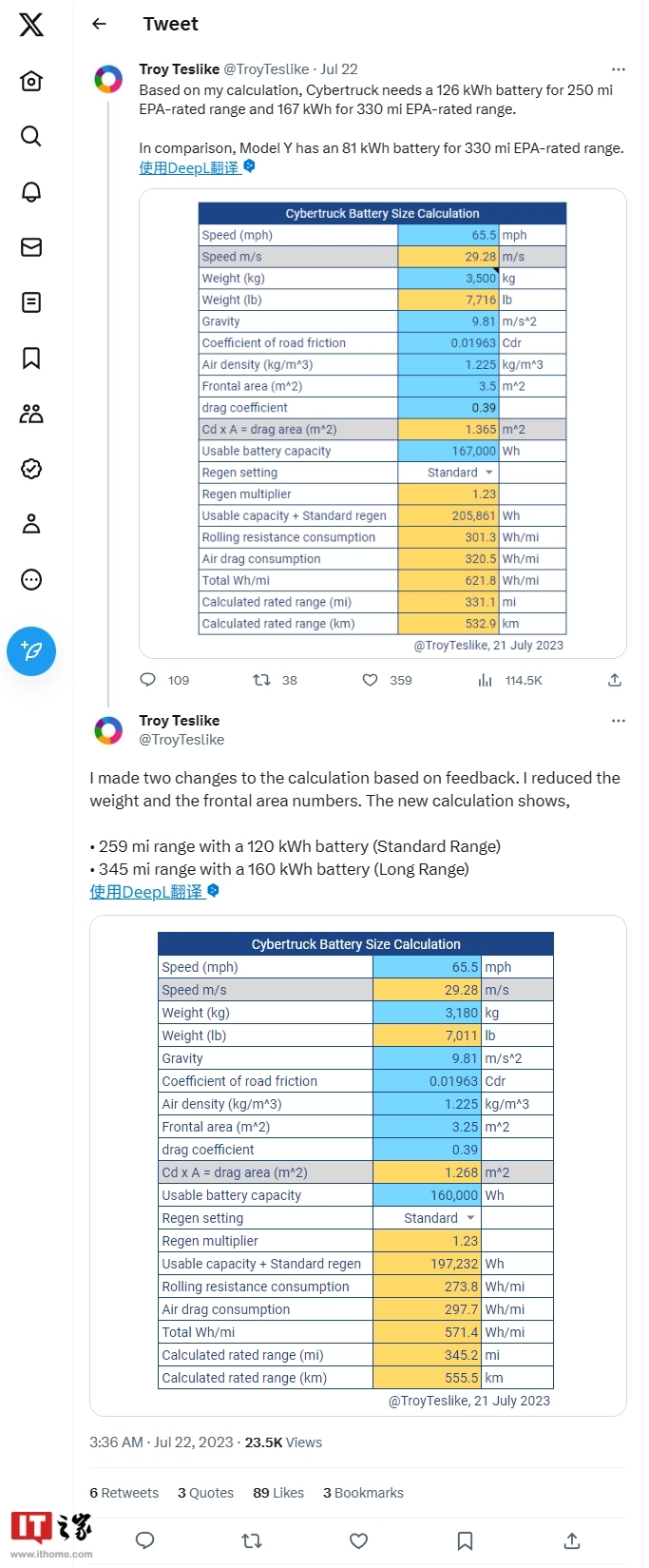Open the 3 Quotes list
The height and width of the screenshot is (1568, 649).
coord(205,1493)
